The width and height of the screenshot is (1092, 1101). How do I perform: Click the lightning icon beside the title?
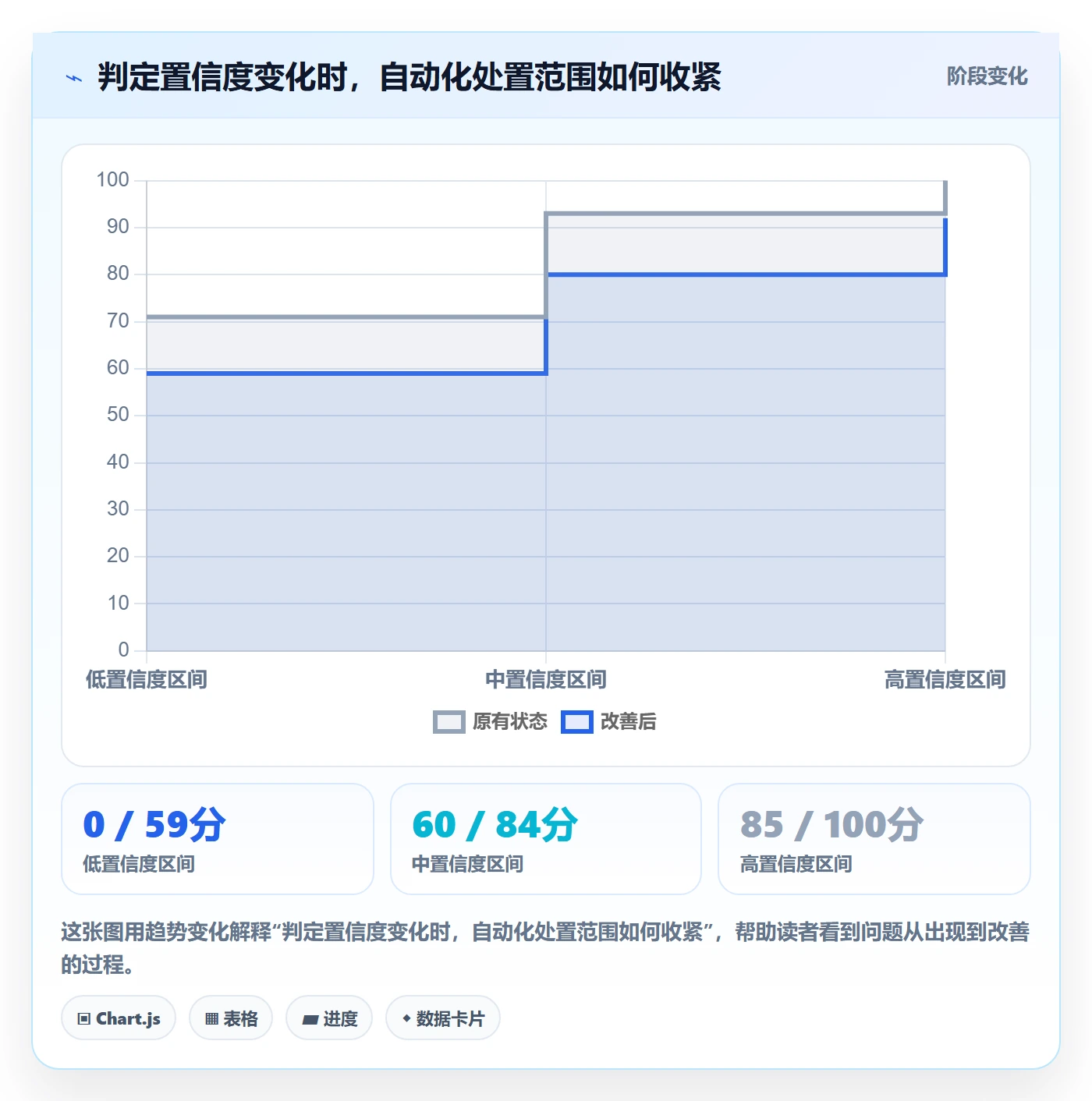74,78
